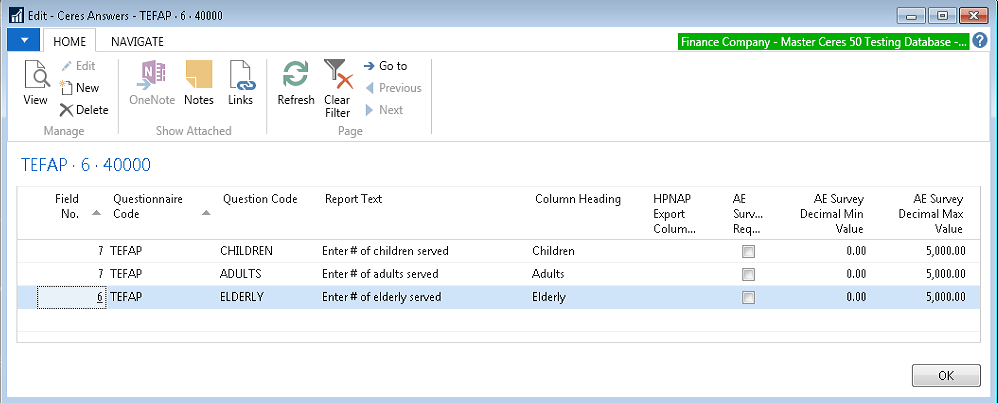Open the Links icon

click(240, 82)
